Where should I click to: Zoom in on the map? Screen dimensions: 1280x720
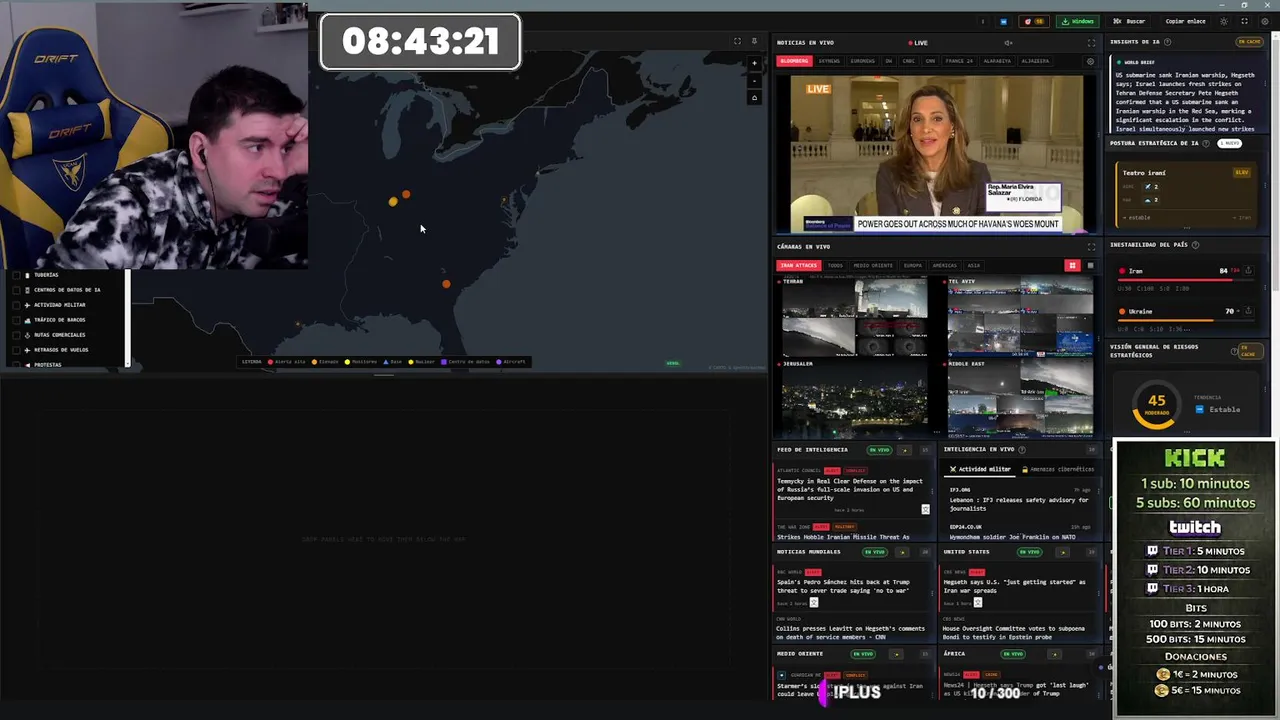click(x=755, y=63)
